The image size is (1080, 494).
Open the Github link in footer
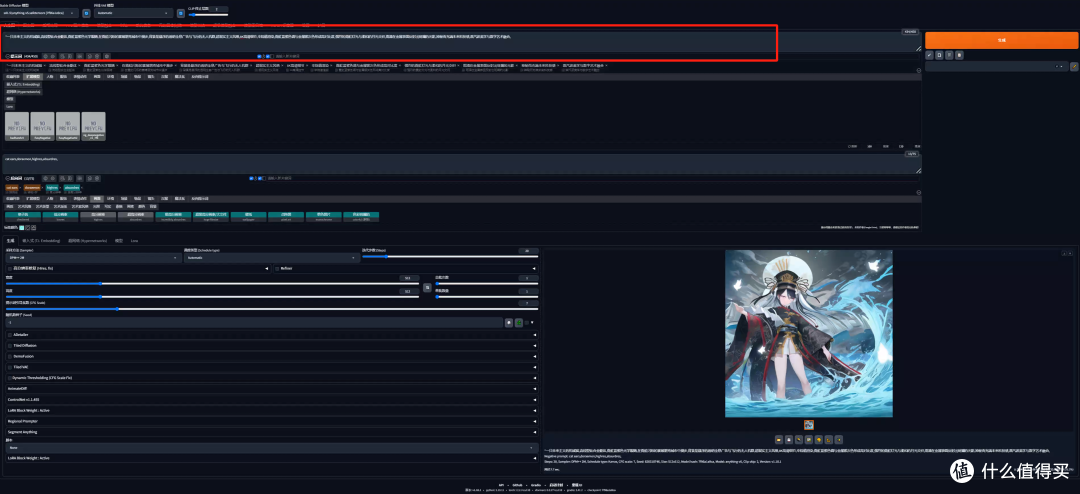click(516, 484)
